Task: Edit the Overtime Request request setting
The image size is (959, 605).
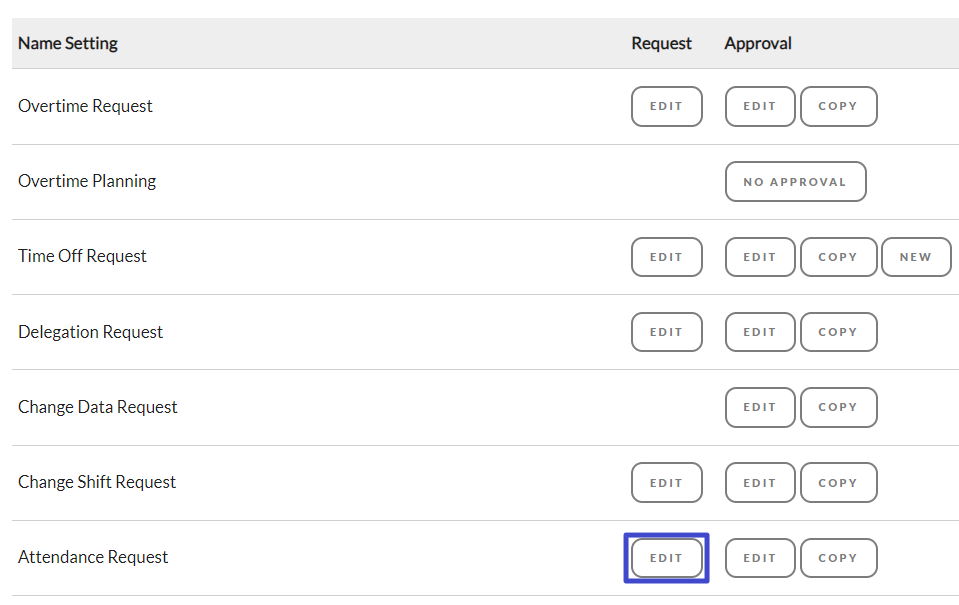Action: [x=667, y=106]
